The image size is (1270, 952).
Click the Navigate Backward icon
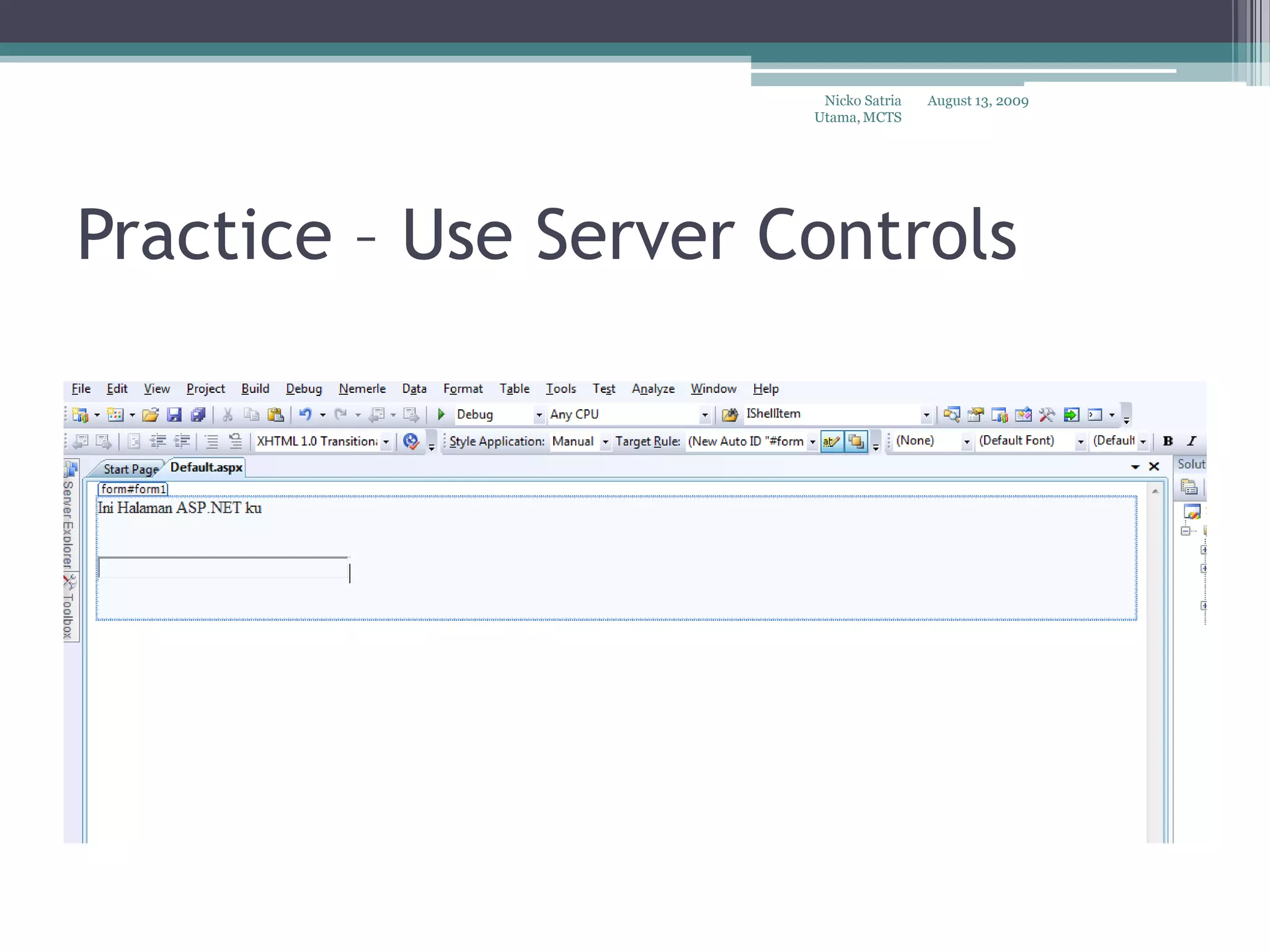pos(376,415)
